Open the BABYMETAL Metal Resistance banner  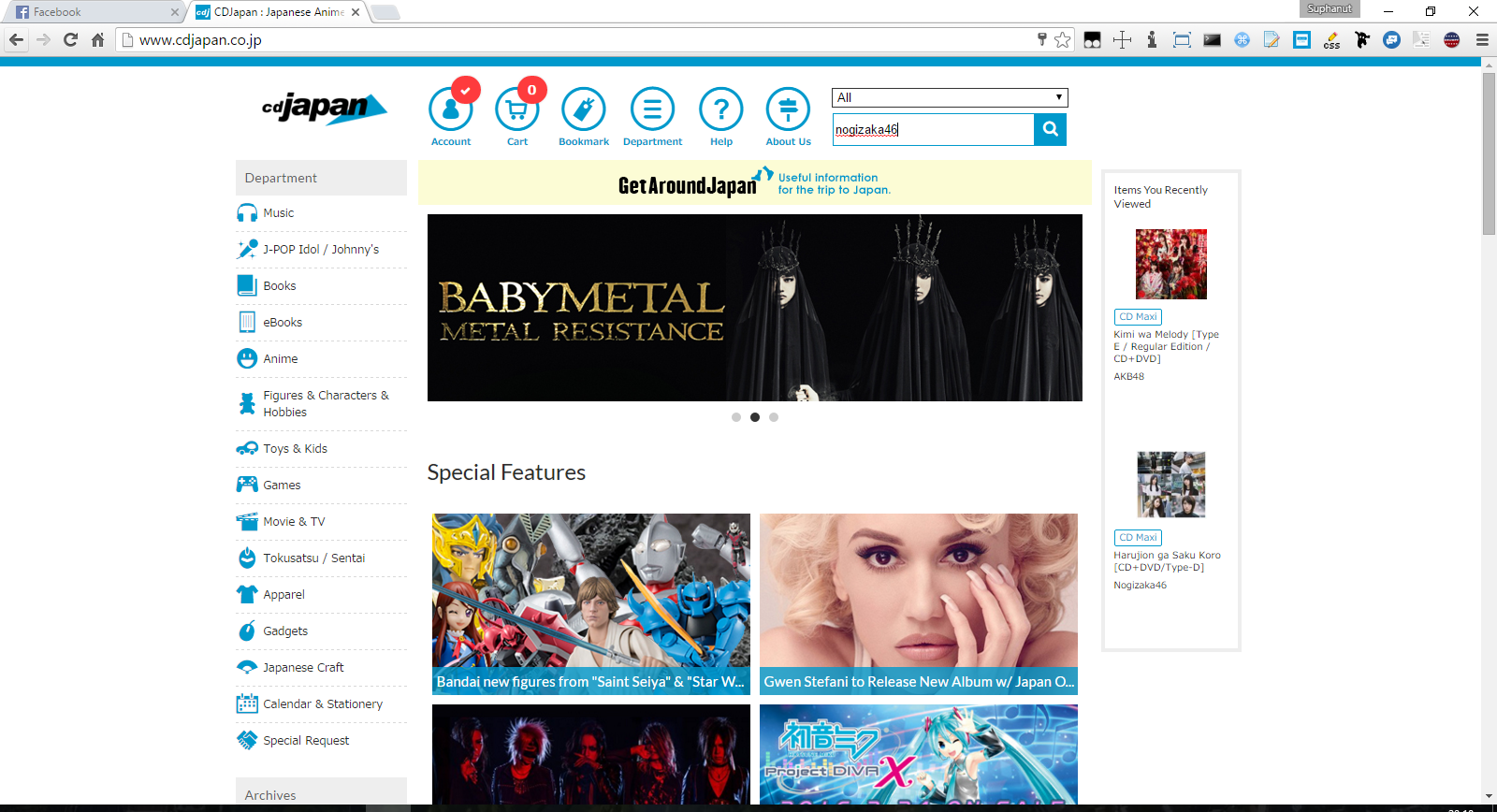coord(755,308)
